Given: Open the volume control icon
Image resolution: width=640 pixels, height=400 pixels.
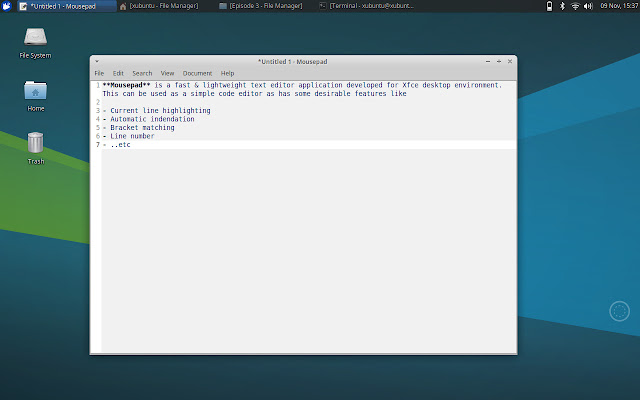Looking at the screenshot, I should tap(588, 6).
